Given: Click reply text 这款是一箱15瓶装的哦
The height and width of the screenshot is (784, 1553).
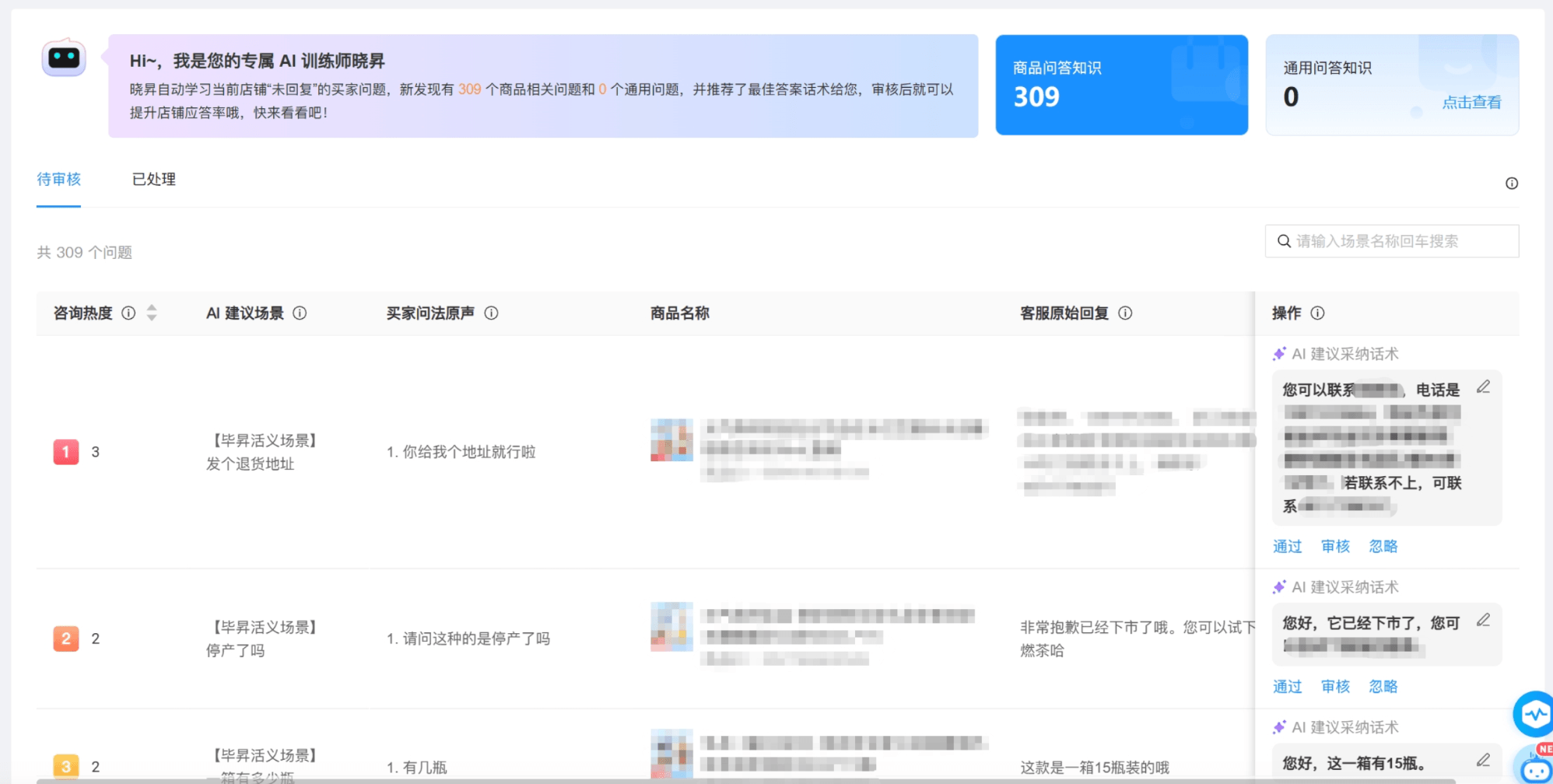Looking at the screenshot, I should 1095,768.
